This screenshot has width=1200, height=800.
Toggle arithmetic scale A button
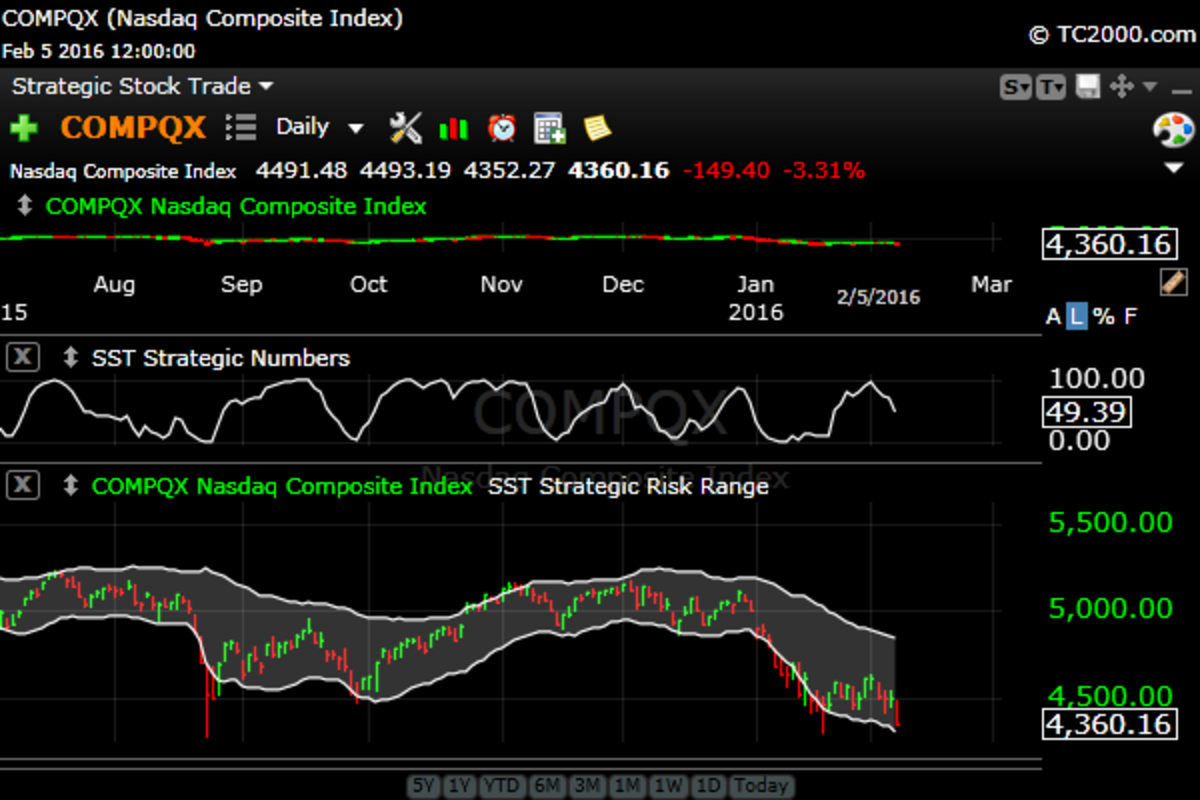pos(1052,316)
